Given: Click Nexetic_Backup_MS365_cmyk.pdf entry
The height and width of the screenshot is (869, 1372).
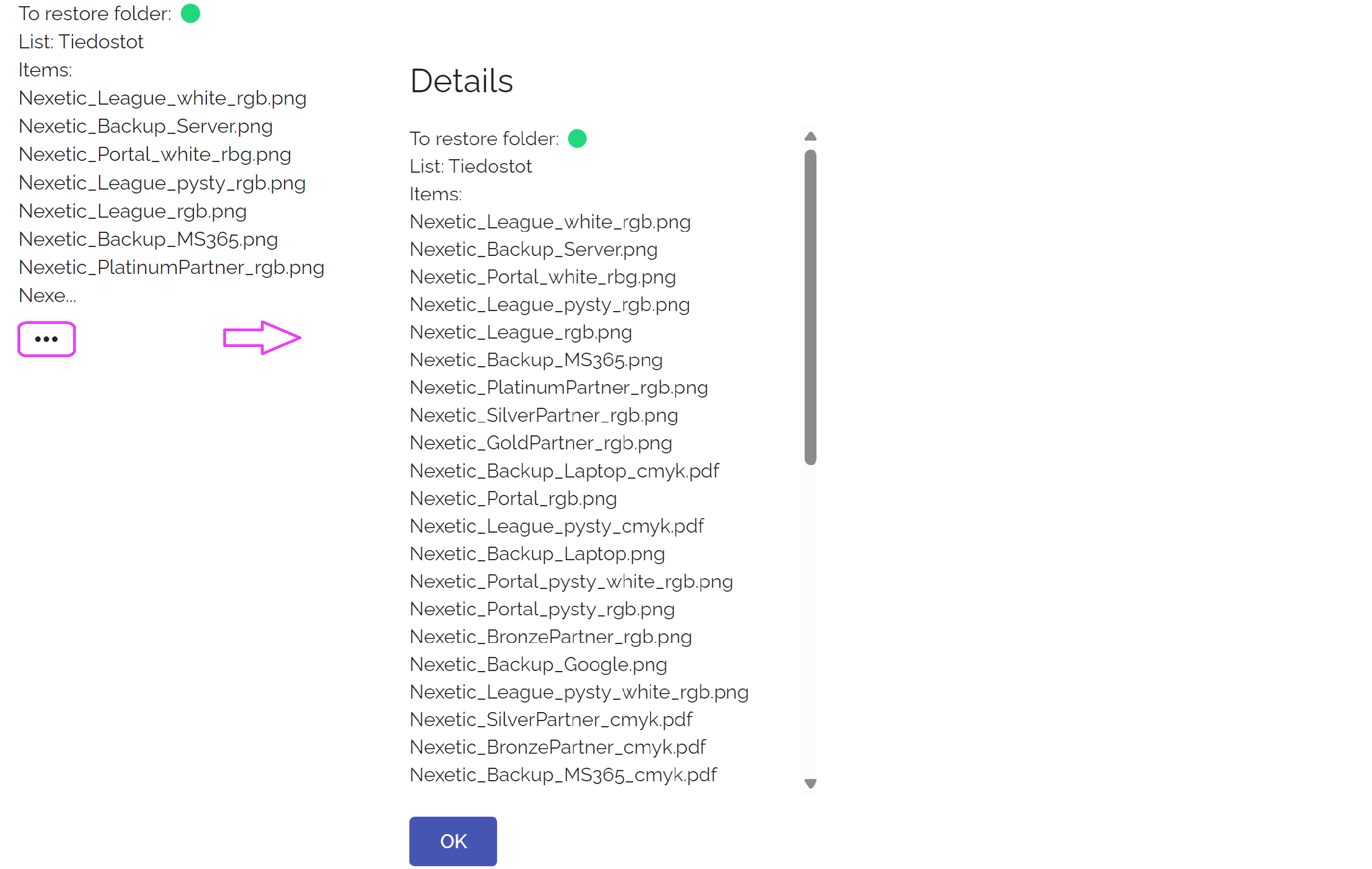Looking at the screenshot, I should click(563, 775).
